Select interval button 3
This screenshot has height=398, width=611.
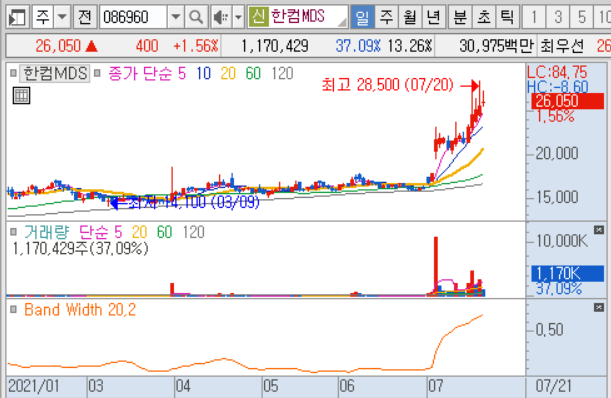[558, 17]
